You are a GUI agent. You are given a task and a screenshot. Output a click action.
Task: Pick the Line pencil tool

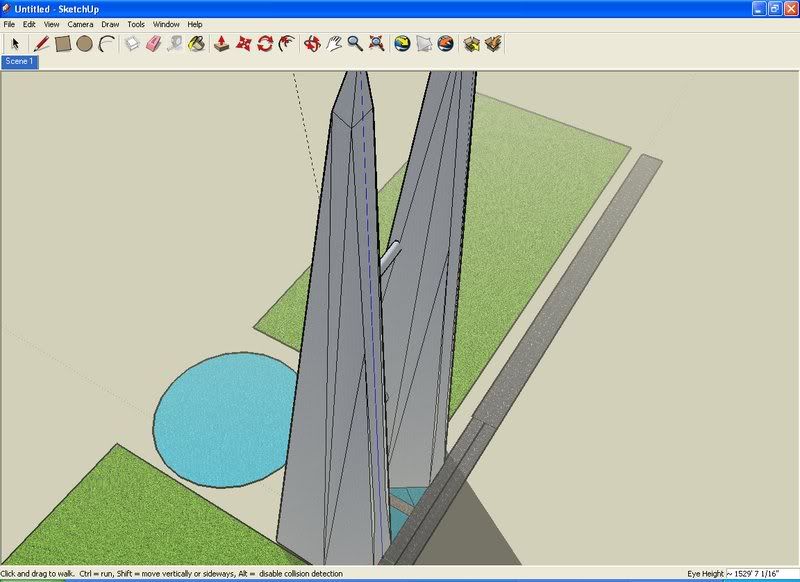[41, 43]
